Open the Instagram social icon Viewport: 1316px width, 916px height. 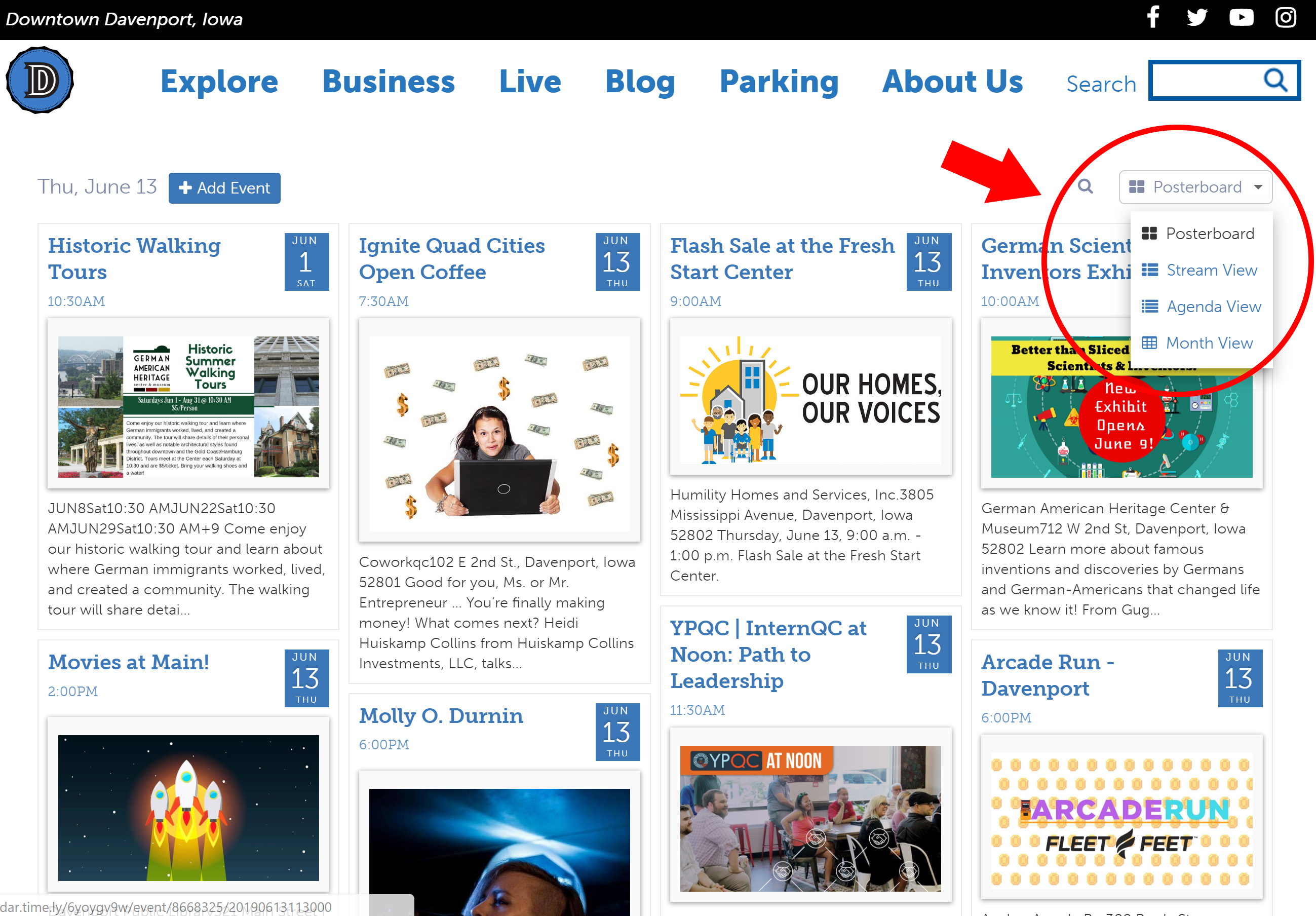[1286, 17]
